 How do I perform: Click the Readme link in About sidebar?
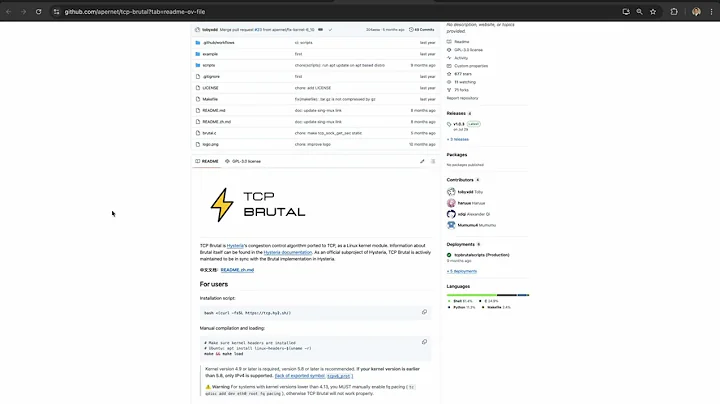pos(461,41)
